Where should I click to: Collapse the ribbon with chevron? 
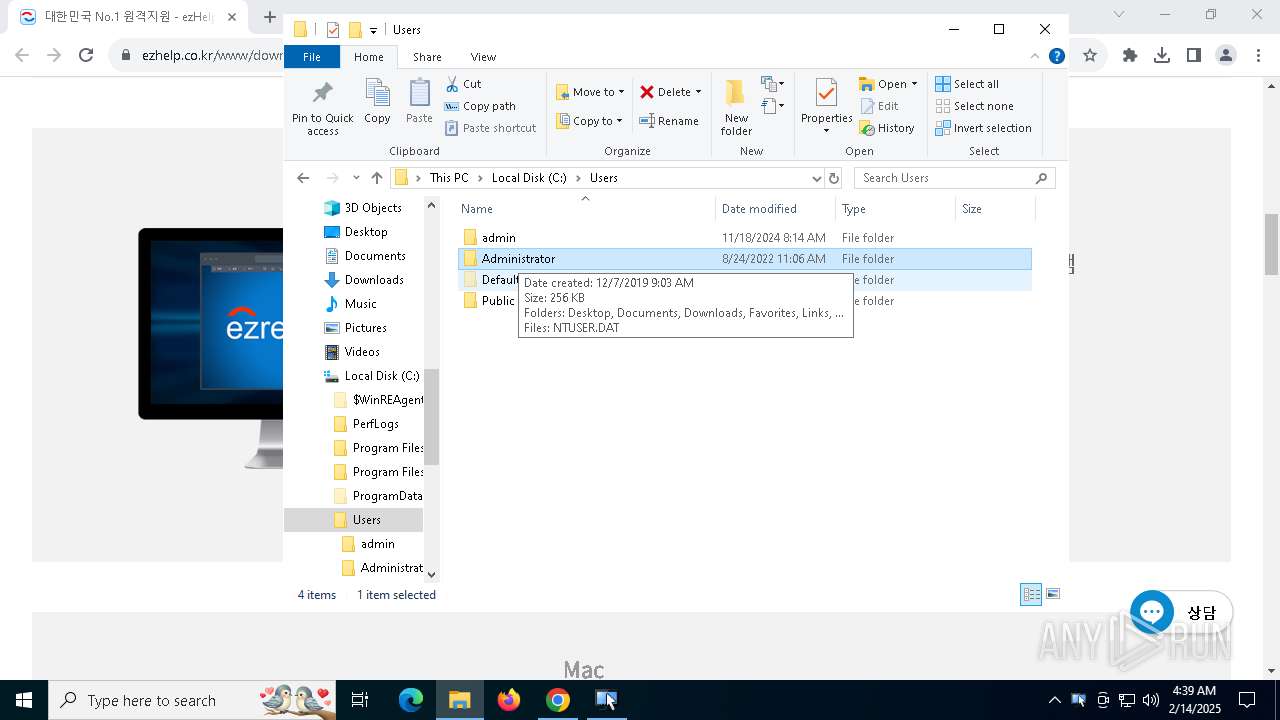tap(1035, 56)
